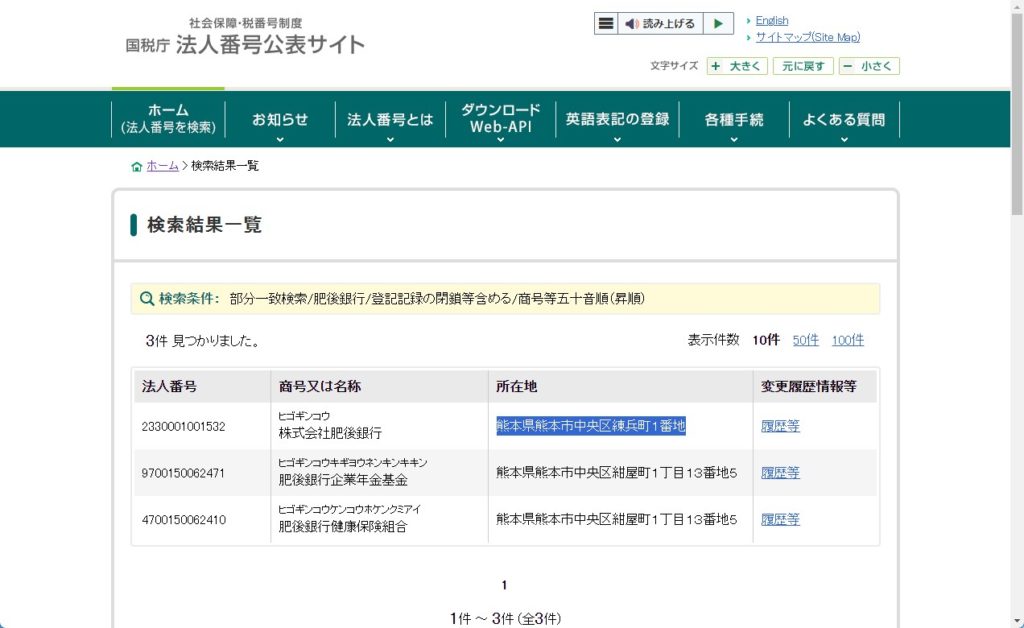The image size is (1024, 628).
Task: Click the hamburger menu icon beside 読み上げる
Action: 606,24
